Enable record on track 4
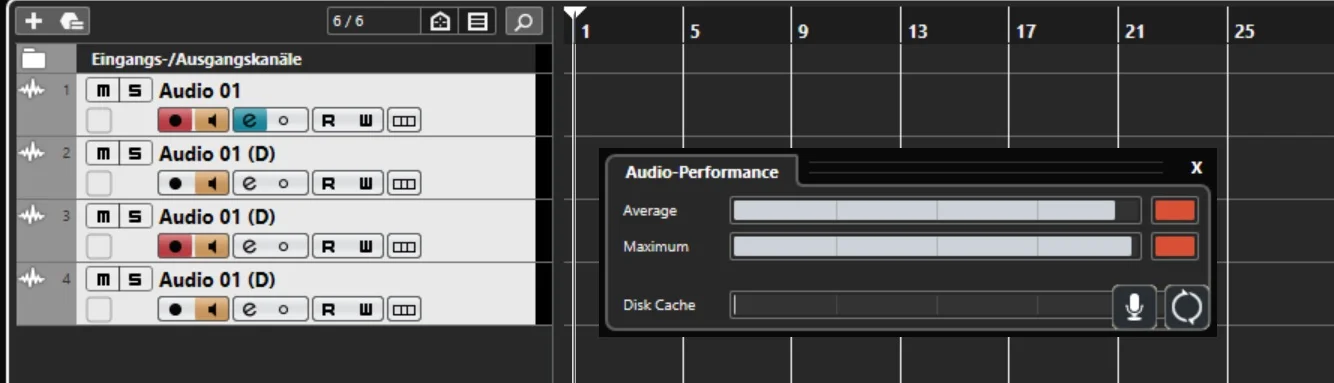The width and height of the screenshot is (1334, 383). [x=176, y=309]
